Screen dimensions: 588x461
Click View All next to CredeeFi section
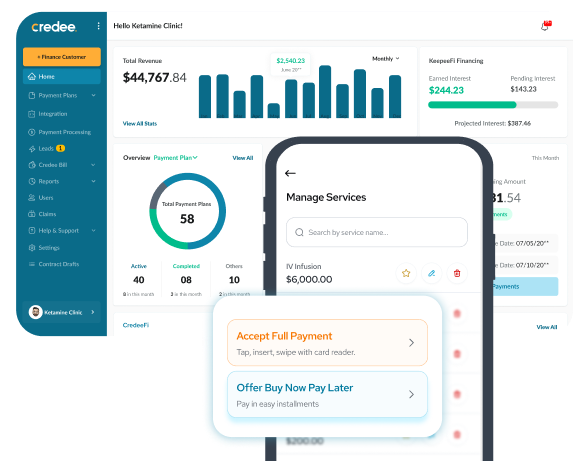pyautogui.click(x=547, y=327)
